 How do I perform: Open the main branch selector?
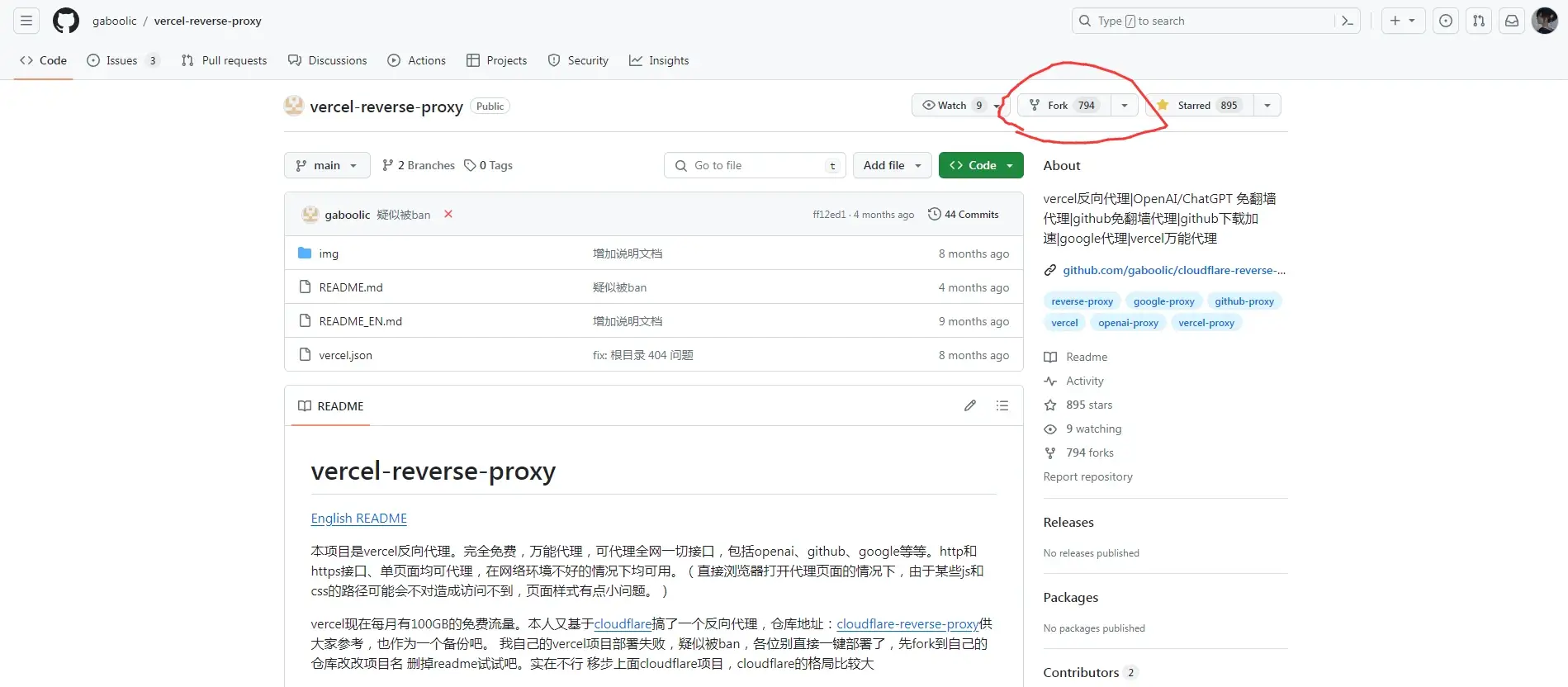(327, 165)
